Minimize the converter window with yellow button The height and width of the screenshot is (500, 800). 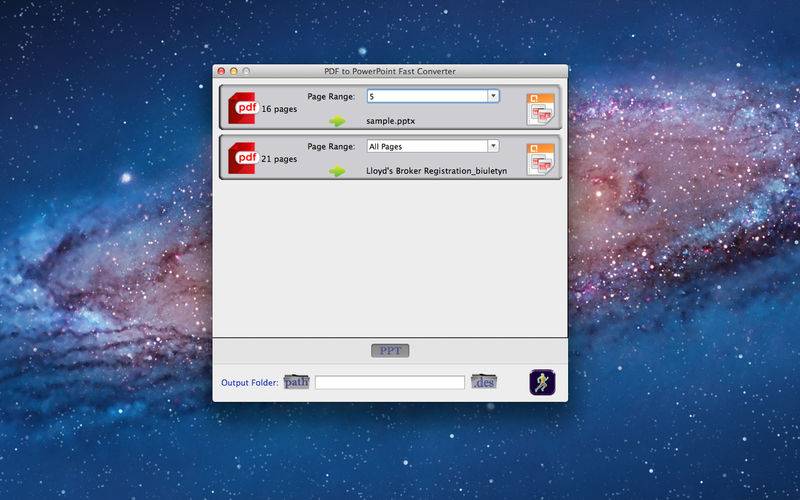pos(234,71)
